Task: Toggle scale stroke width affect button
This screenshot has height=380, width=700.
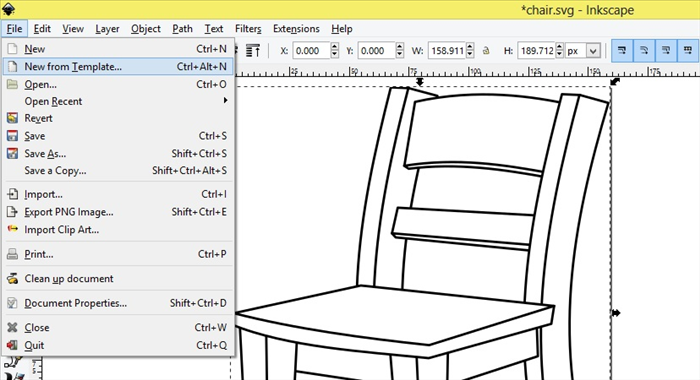Action: (622, 50)
